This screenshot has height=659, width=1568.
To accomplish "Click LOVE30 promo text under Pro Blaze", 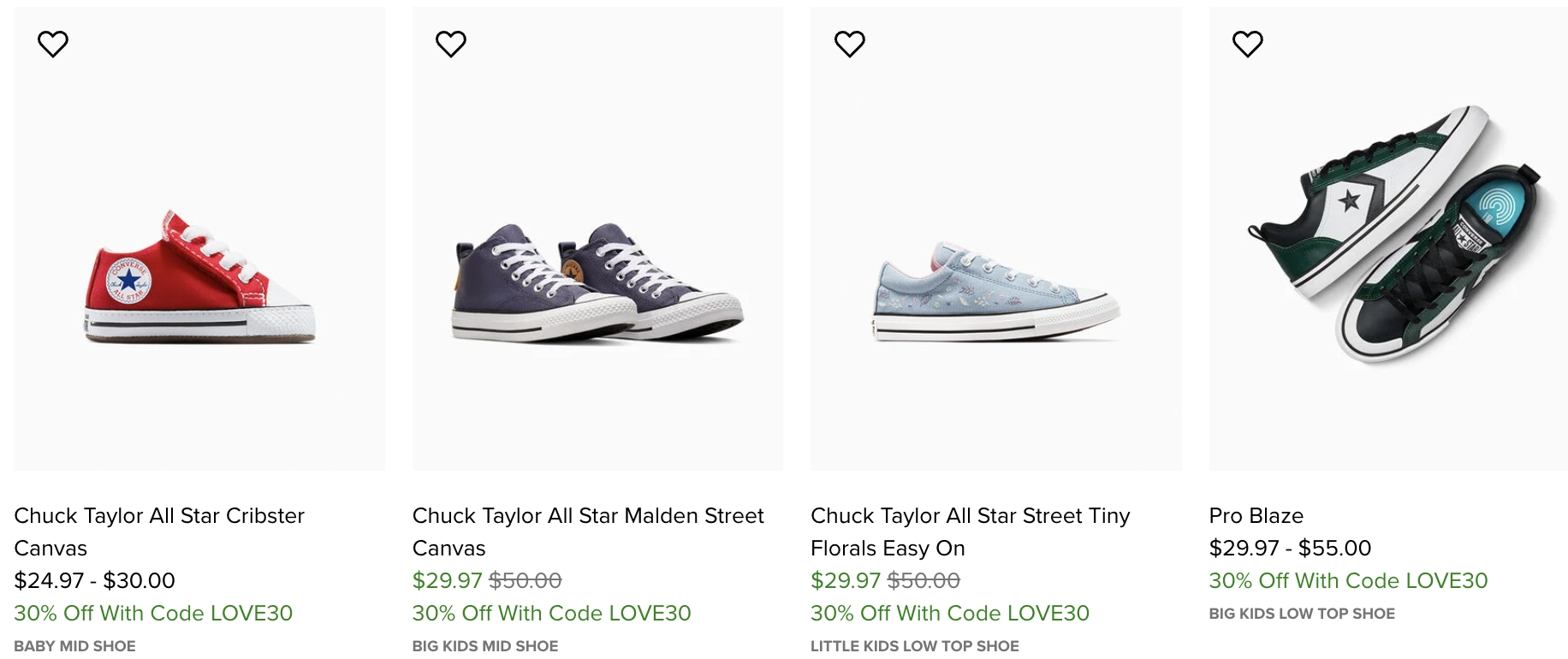I will coord(1348,580).
